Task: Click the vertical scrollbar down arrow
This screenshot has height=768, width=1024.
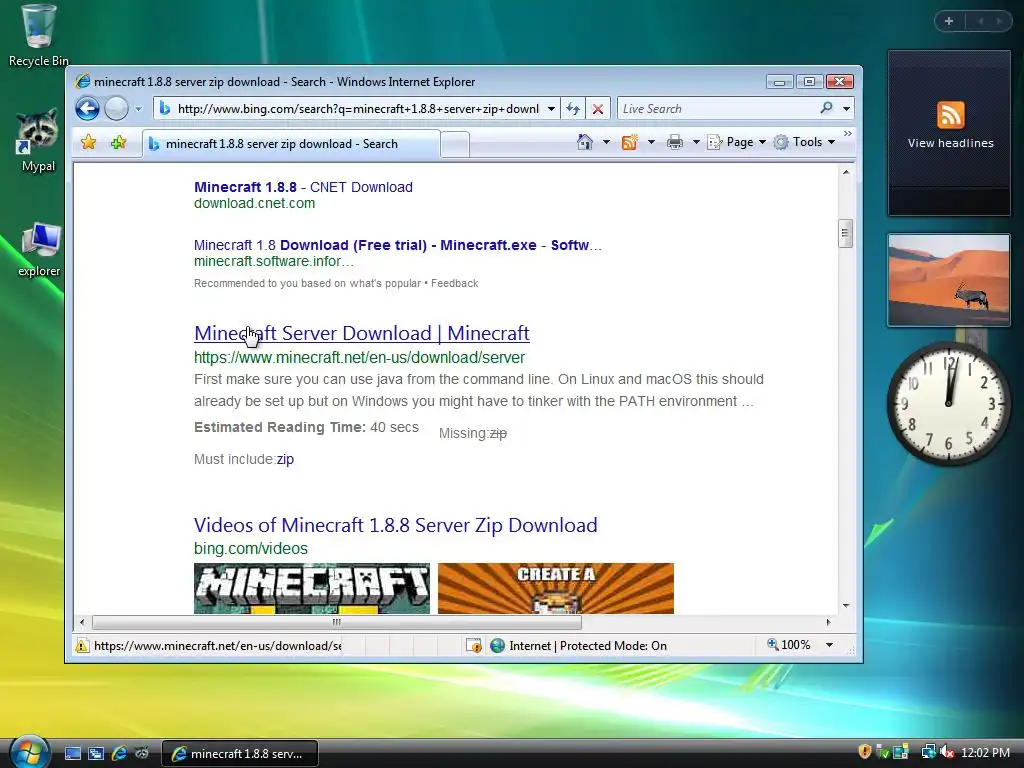Action: coord(846,606)
